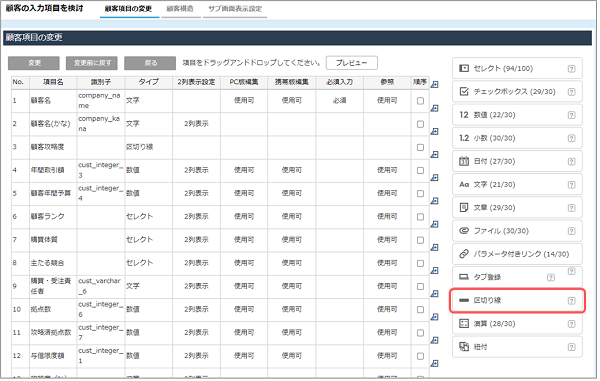Click the 2列表示設定 column header
600x381 pixels.
[x=196, y=82]
